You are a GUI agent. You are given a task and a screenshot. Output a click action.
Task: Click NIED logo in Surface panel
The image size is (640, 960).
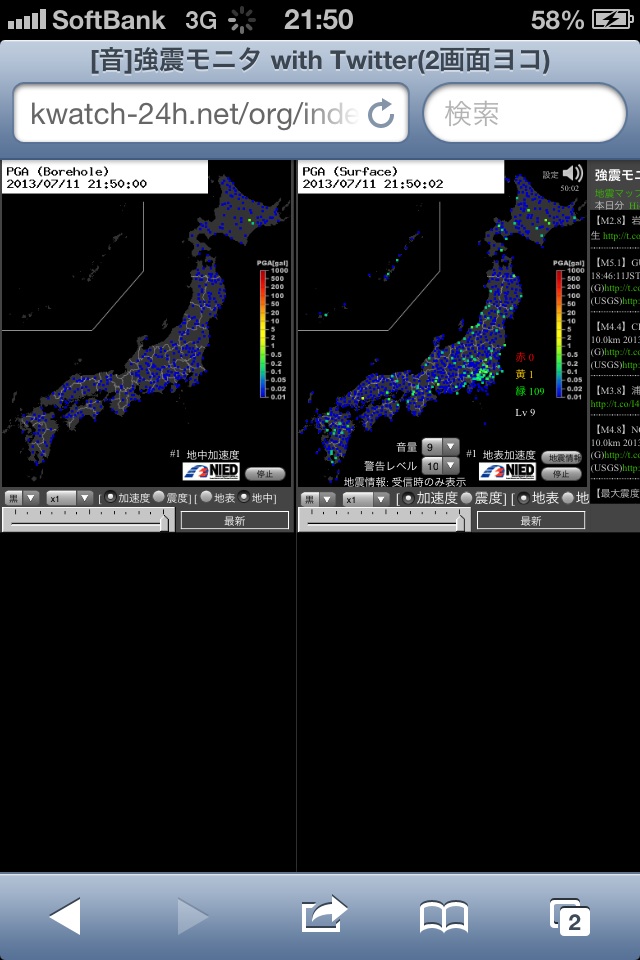click(507, 471)
